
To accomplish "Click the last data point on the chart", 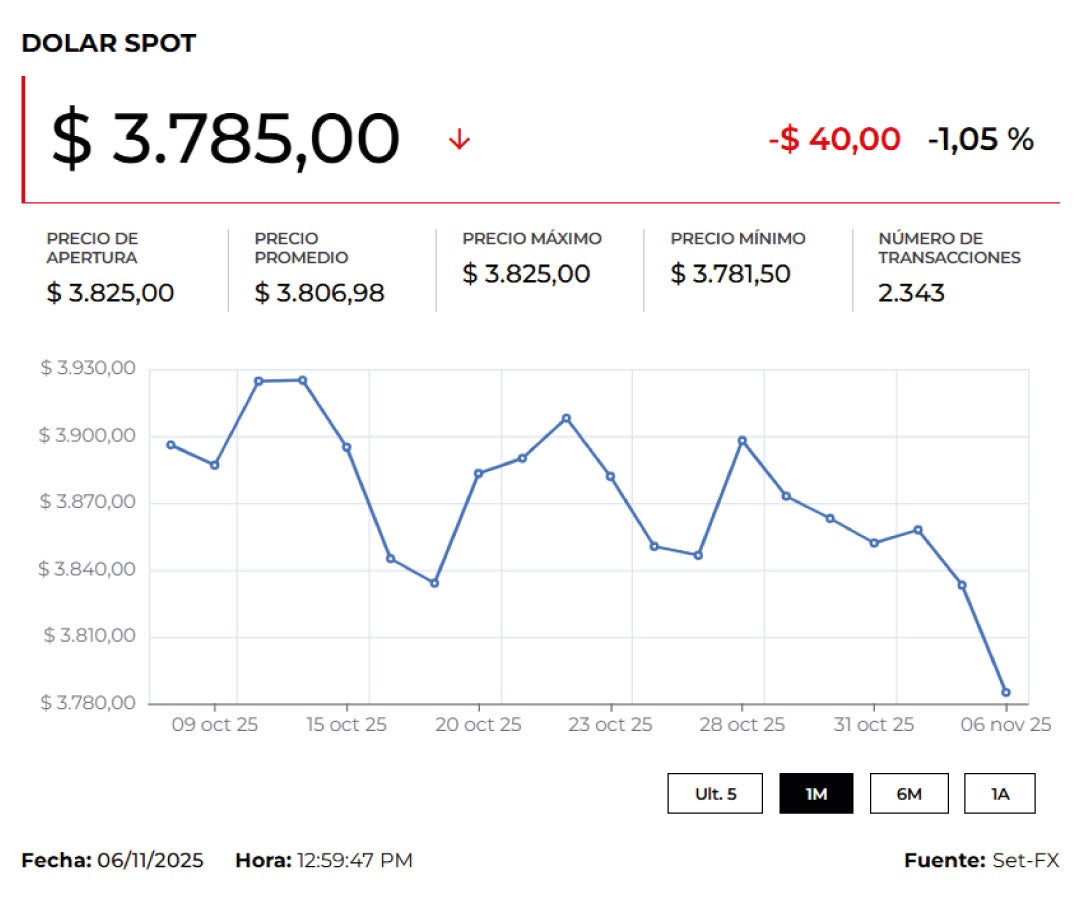I will (1006, 690).
